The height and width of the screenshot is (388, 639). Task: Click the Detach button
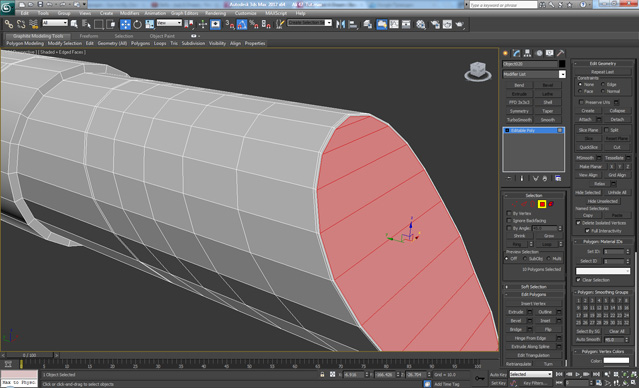pos(617,119)
